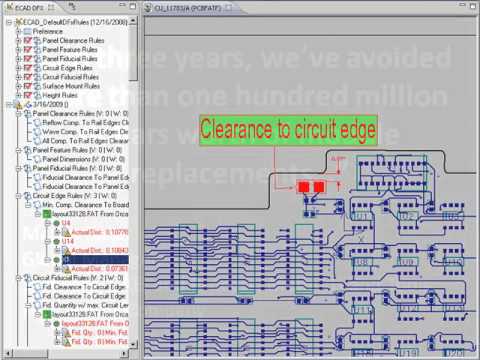Collapse the ECAD_DefaultDFxRules root node
This screenshot has width=480, height=360.
click(9, 22)
